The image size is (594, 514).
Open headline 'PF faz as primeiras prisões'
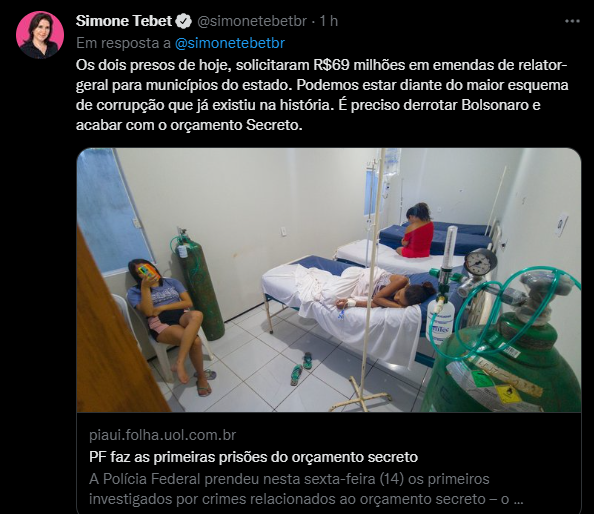coord(253,457)
